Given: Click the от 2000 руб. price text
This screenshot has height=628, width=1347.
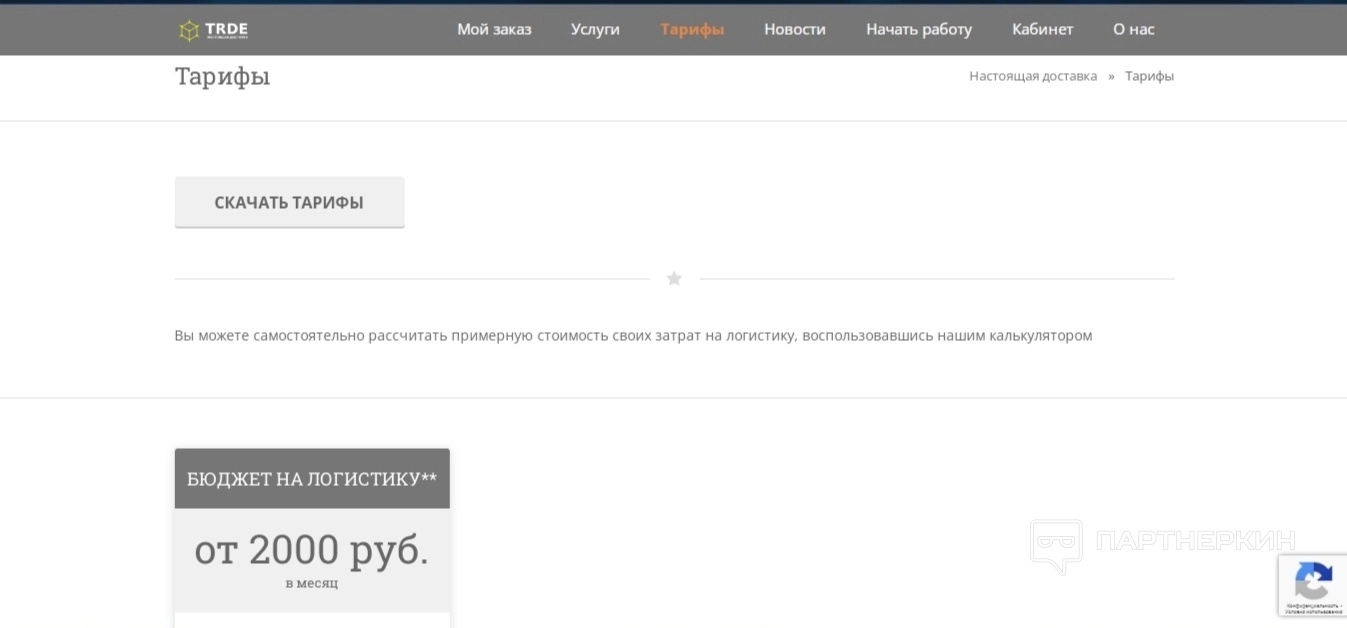Looking at the screenshot, I should pyautogui.click(x=311, y=549).
